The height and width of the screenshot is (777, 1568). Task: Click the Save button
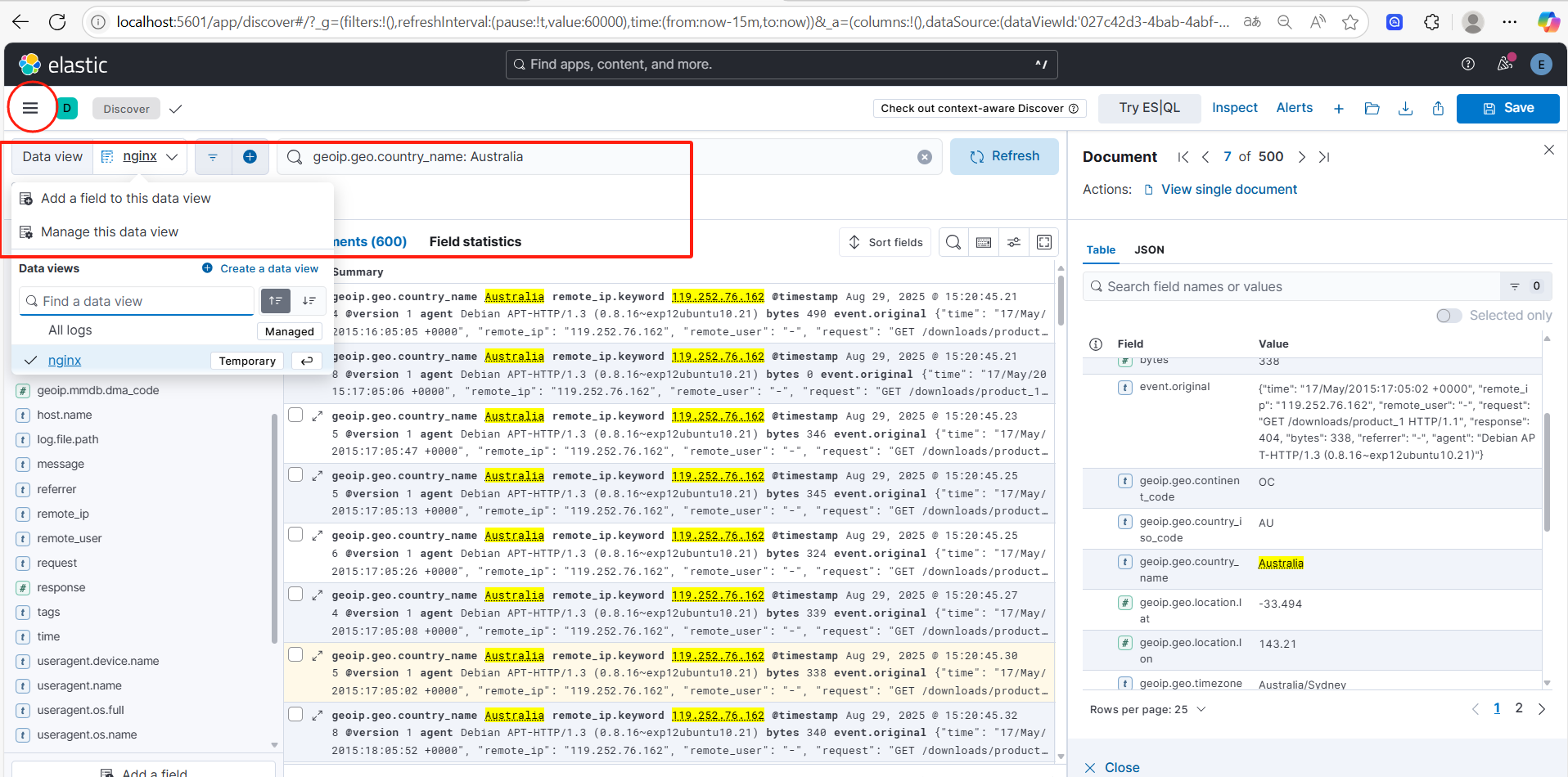coord(1507,108)
